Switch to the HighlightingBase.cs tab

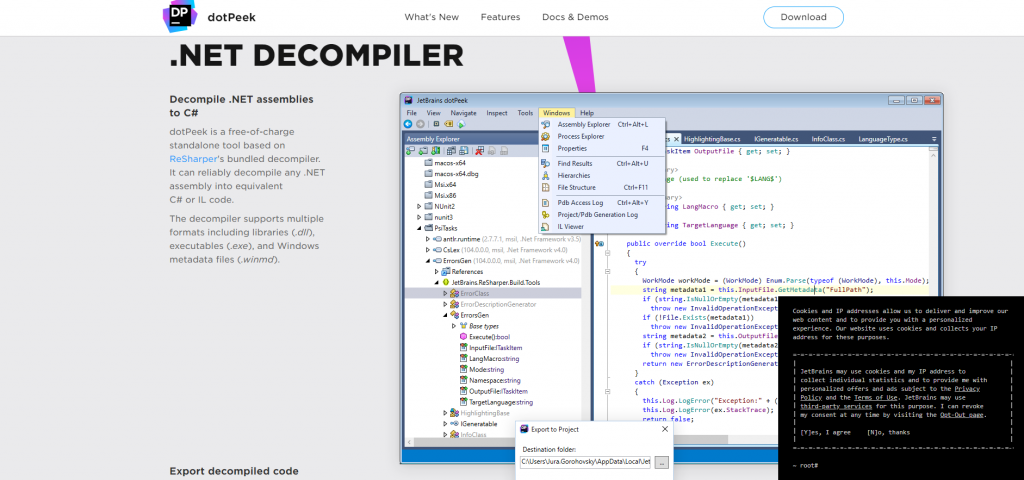point(711,139)
